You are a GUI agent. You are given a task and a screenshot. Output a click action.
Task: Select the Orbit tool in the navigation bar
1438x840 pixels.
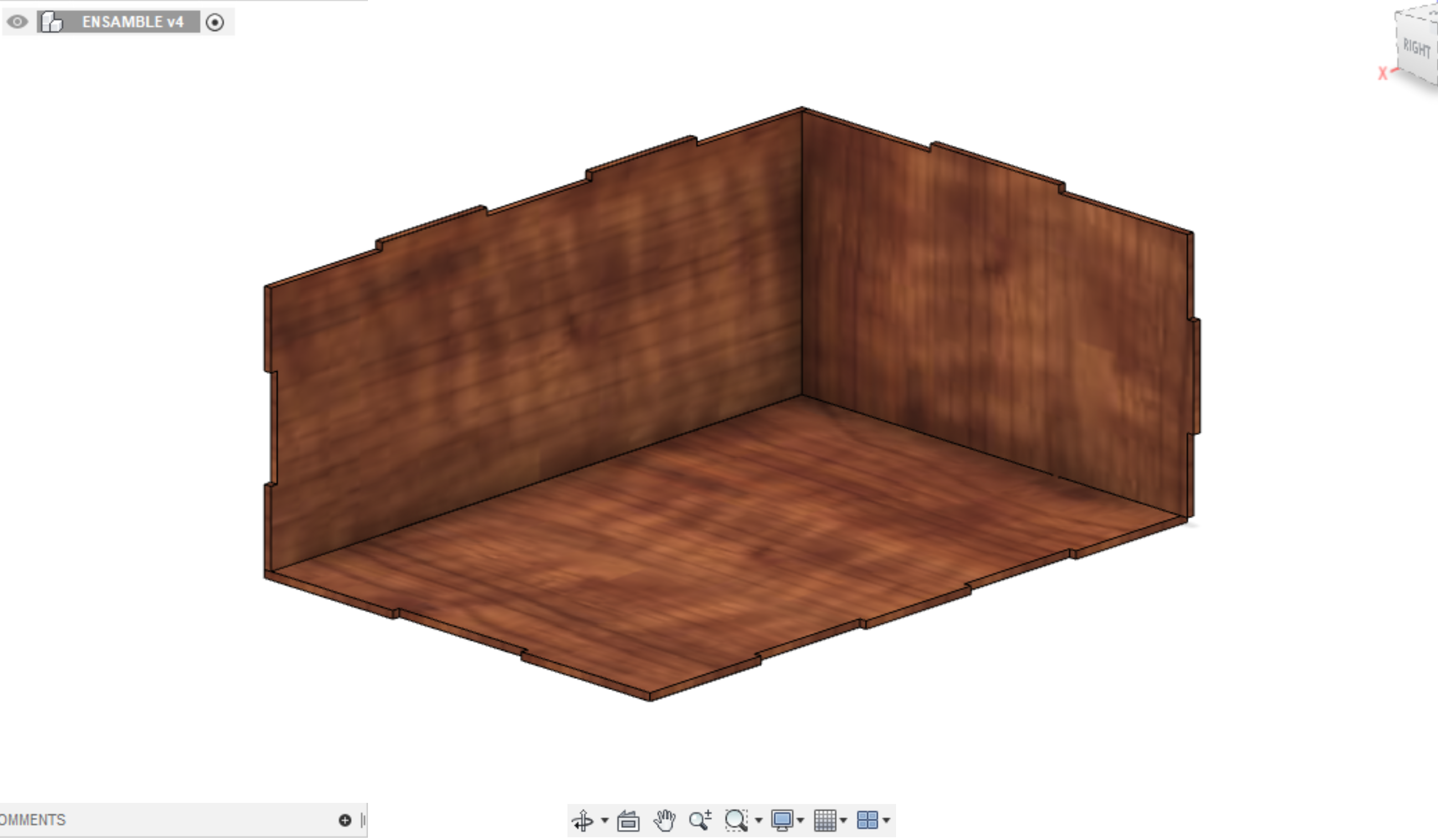point(582,820)
